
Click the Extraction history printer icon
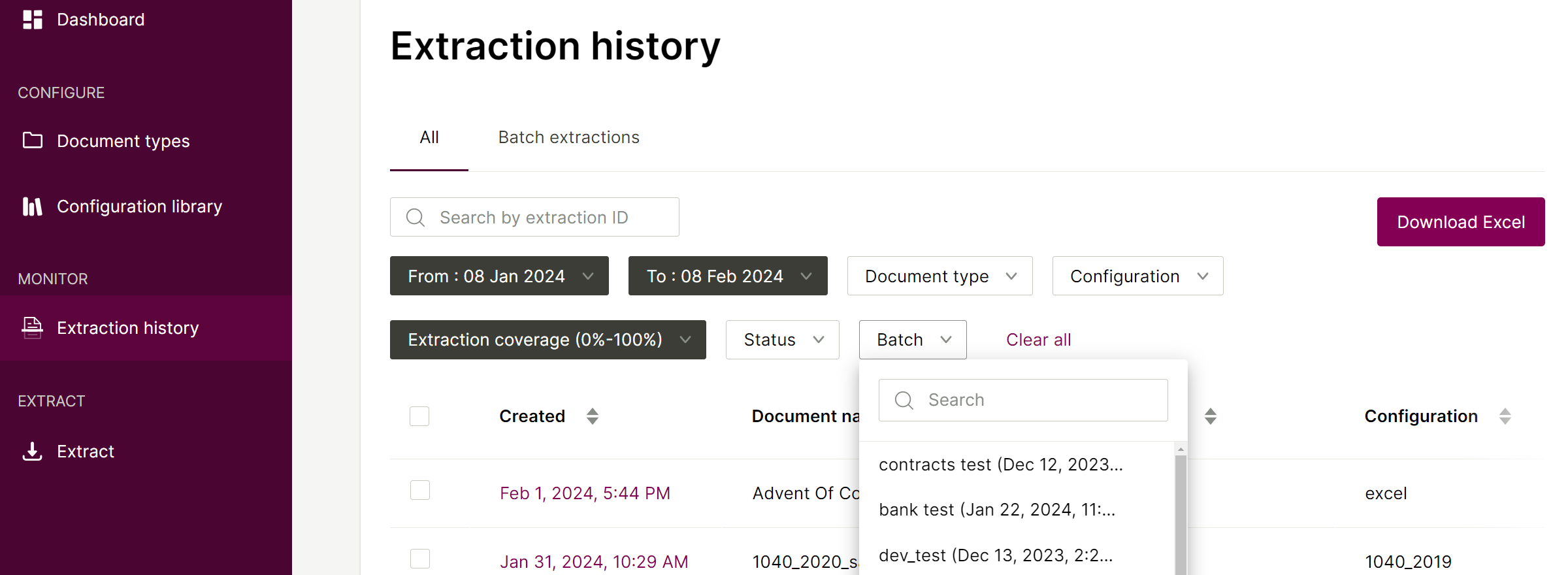(x=33, y=327)
